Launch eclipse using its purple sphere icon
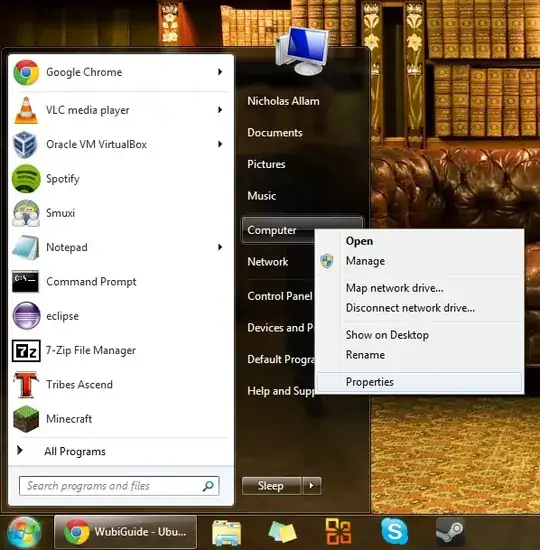 click(26, 315)
